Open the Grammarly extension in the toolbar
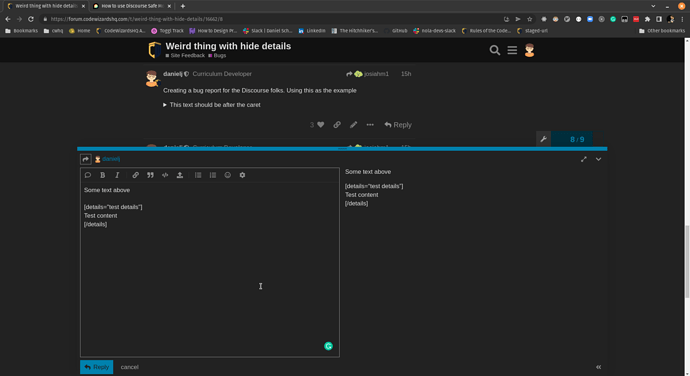The height and width of the screenshot is (376, 690). (x=613, y=19)
